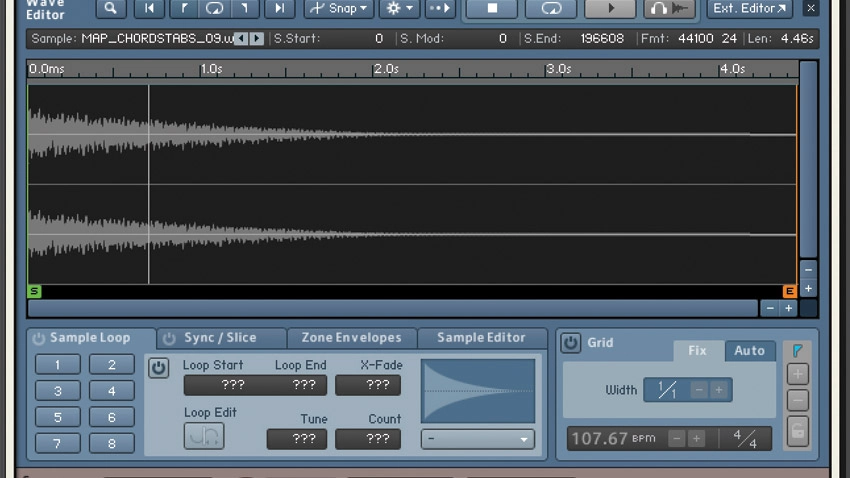Click the orange E end marker
The width and height of the screenshot is (850, 478).
[x=790, y=292]
